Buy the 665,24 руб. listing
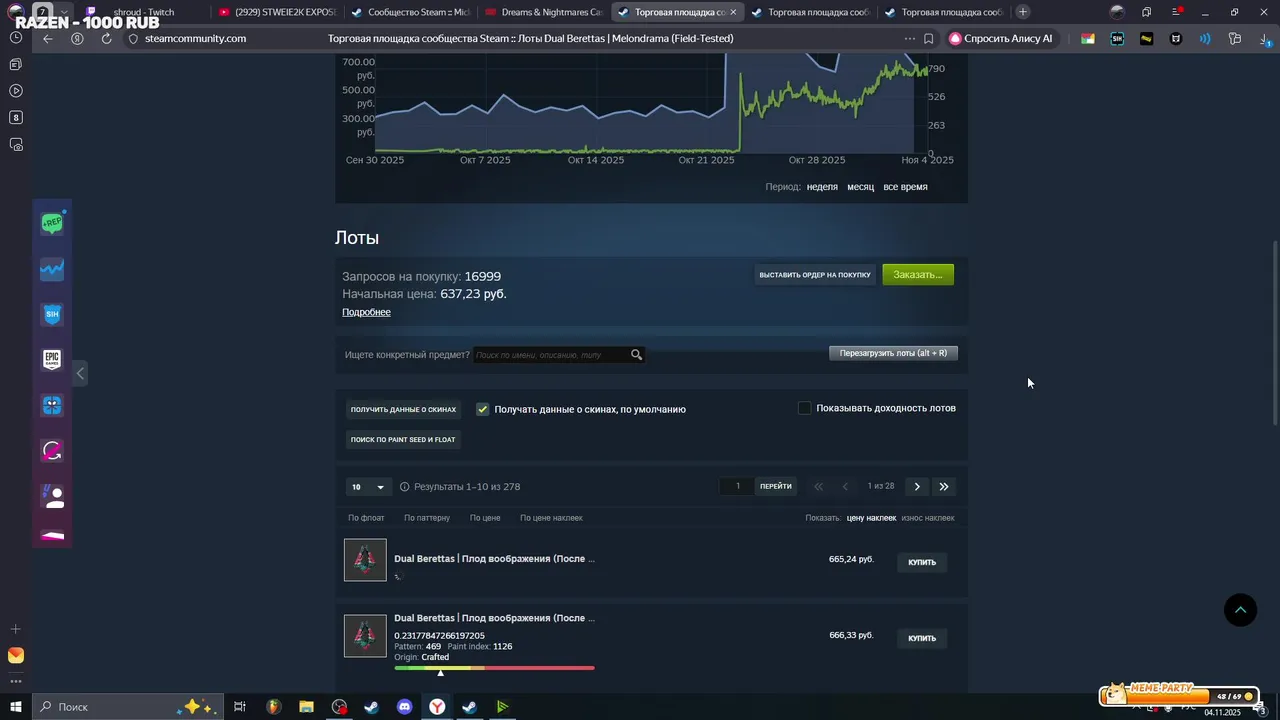 coord(922,562)
